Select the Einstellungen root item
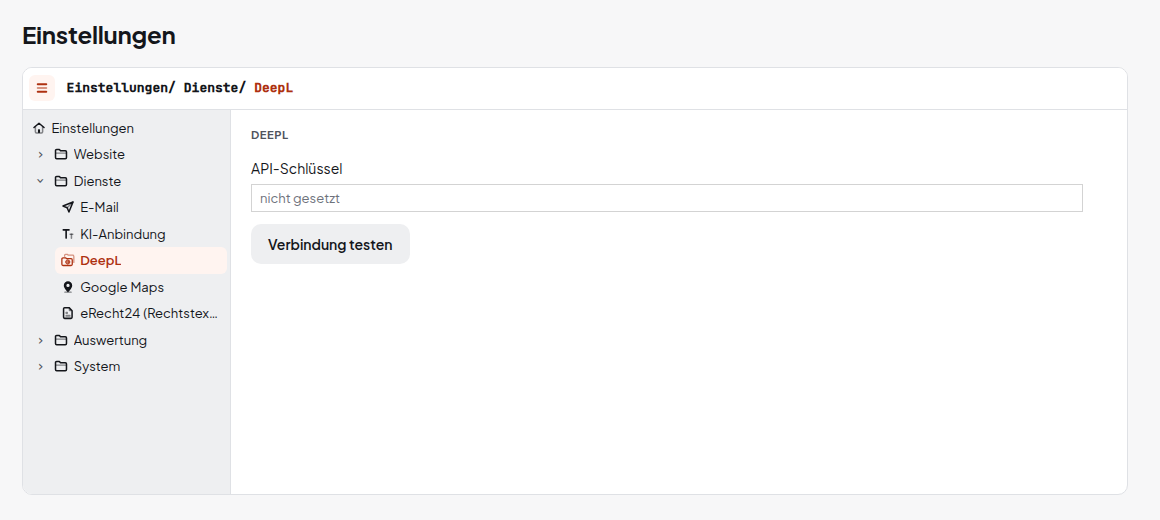This screenshot has height=520, width=1160. [92, 128]
